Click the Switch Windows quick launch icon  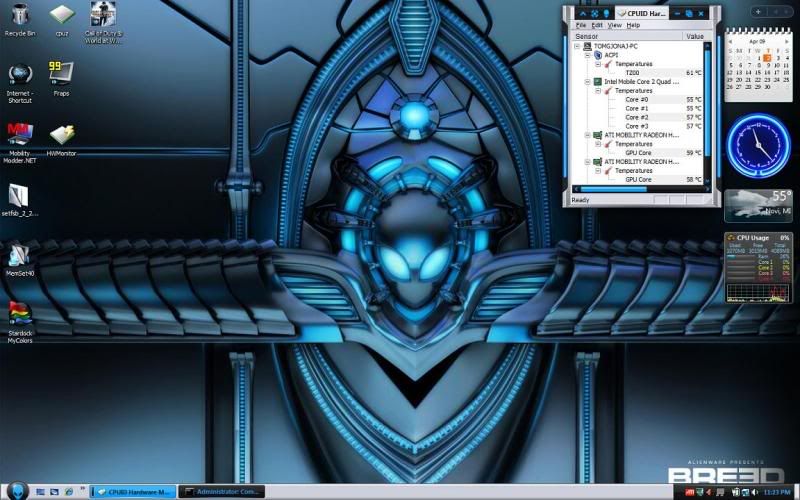click(54, 492)
